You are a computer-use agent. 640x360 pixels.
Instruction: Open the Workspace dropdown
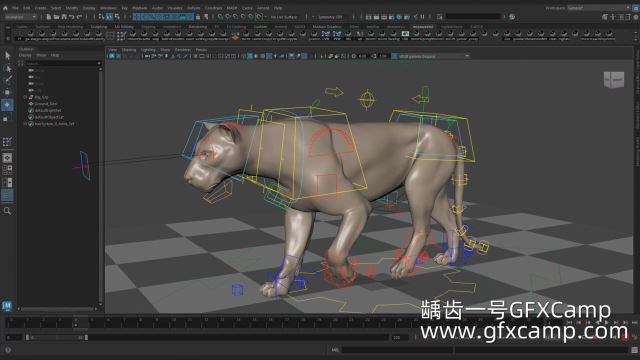(599, 8)
